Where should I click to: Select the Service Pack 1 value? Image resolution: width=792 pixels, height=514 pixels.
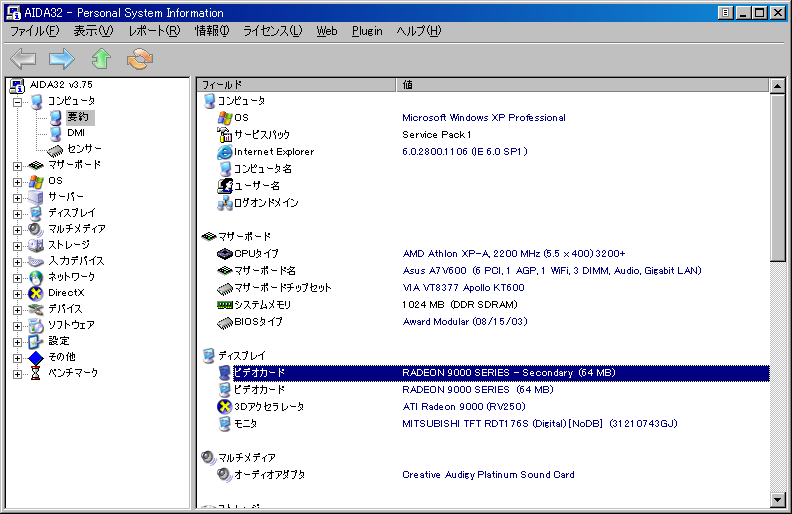click(x=436, y=135)
